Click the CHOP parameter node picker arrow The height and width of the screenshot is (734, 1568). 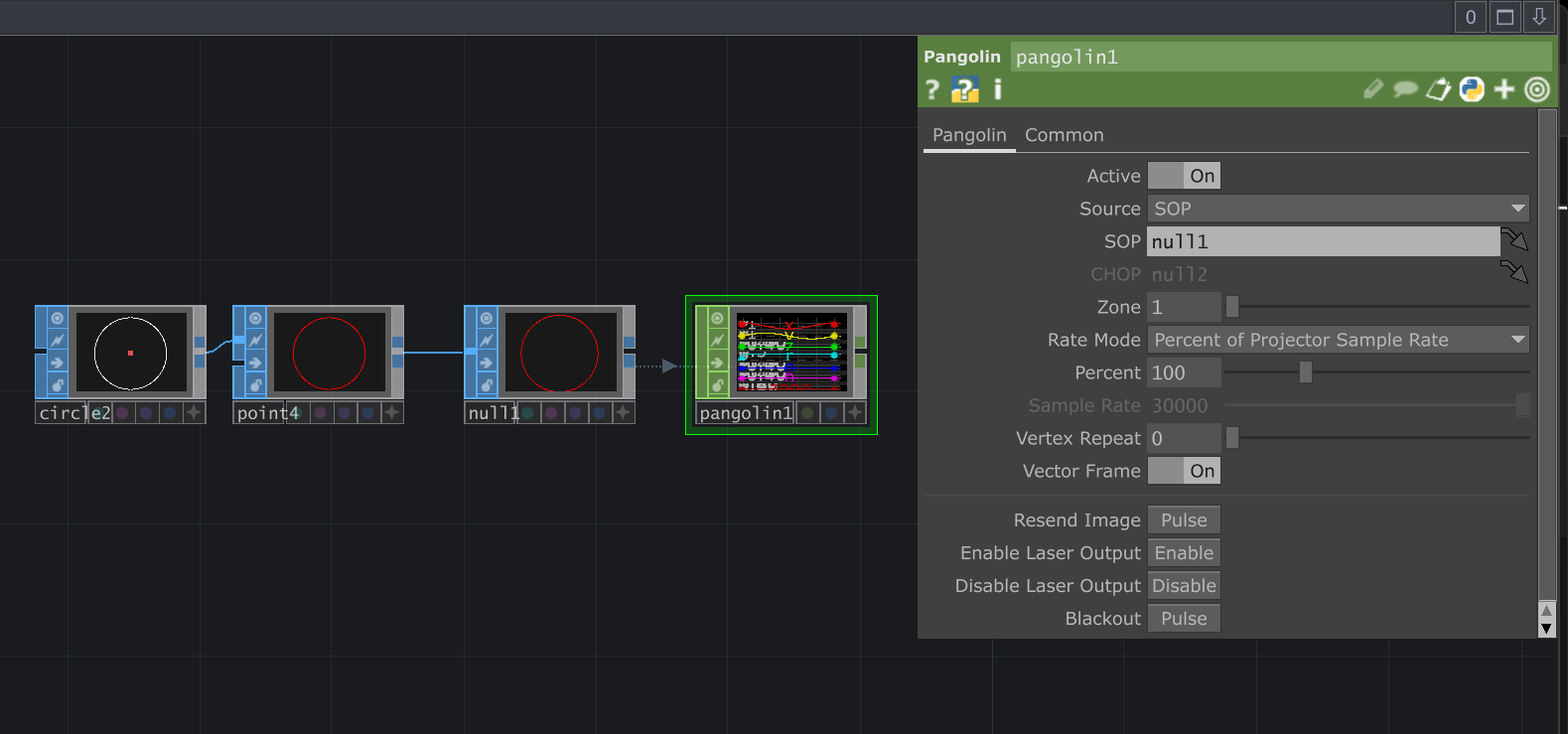[x=1514, y=272]
